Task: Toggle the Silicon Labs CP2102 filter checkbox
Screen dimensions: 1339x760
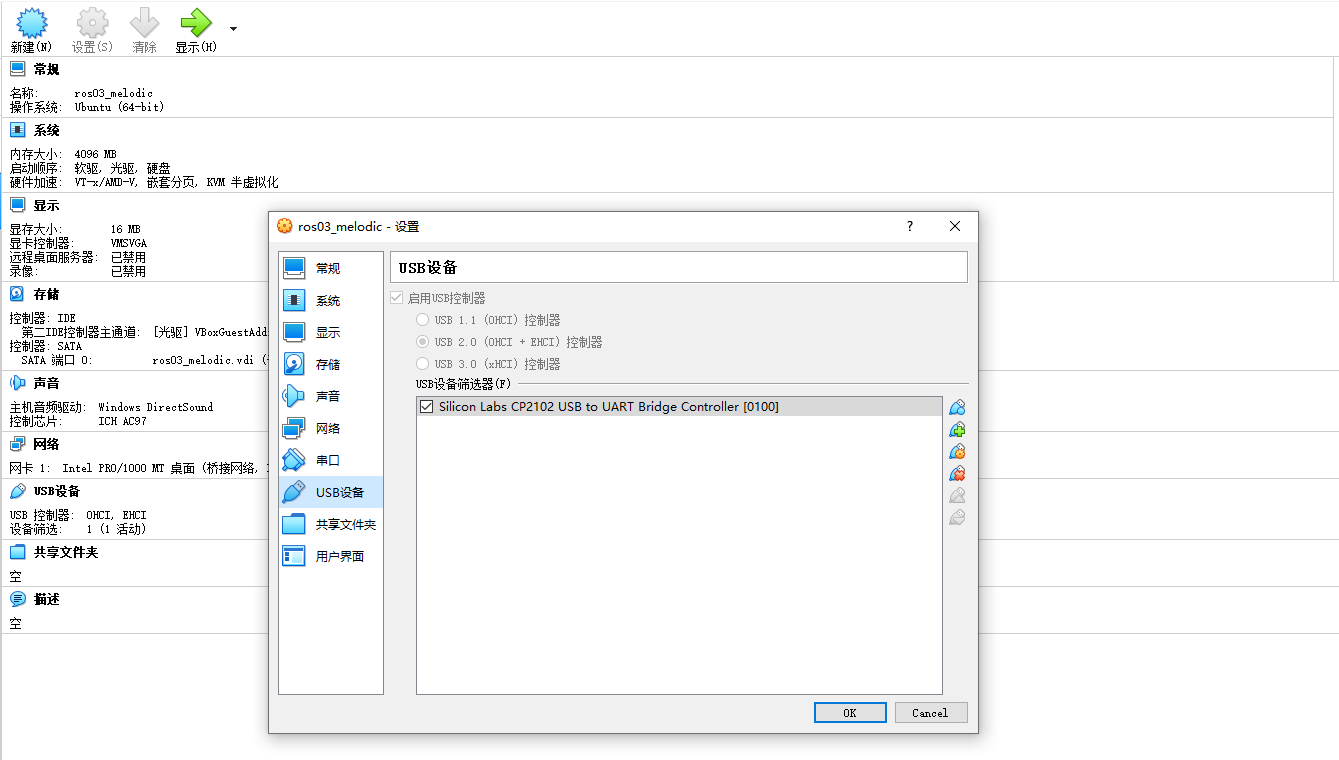Action: point(427,407)
